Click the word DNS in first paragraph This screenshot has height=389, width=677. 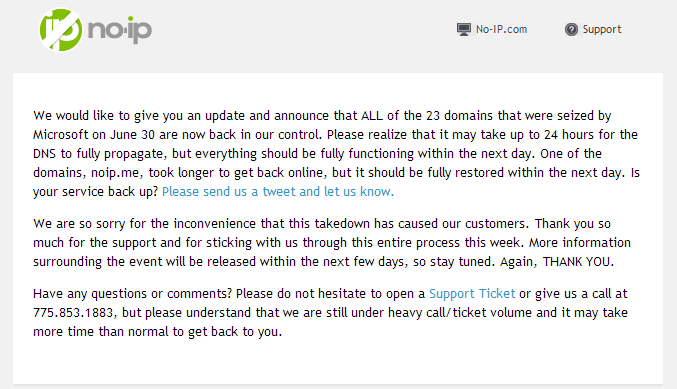coord(45,154)
